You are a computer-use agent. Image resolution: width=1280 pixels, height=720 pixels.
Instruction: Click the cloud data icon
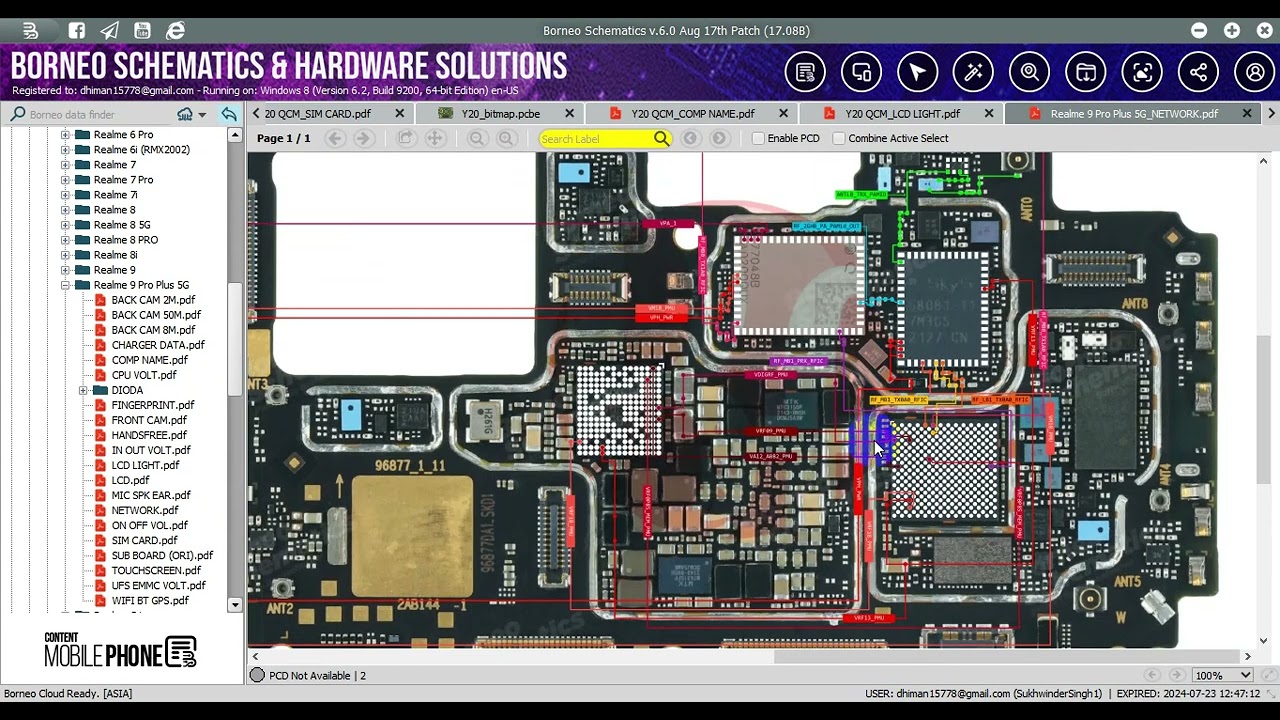pyautogui.click(x=185, y=114)
